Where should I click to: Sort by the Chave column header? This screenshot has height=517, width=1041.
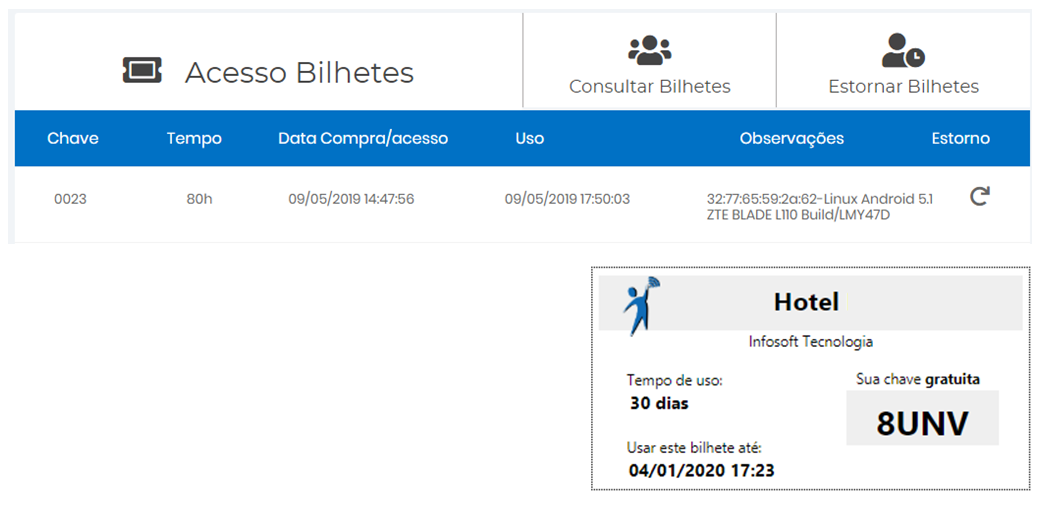73,138
